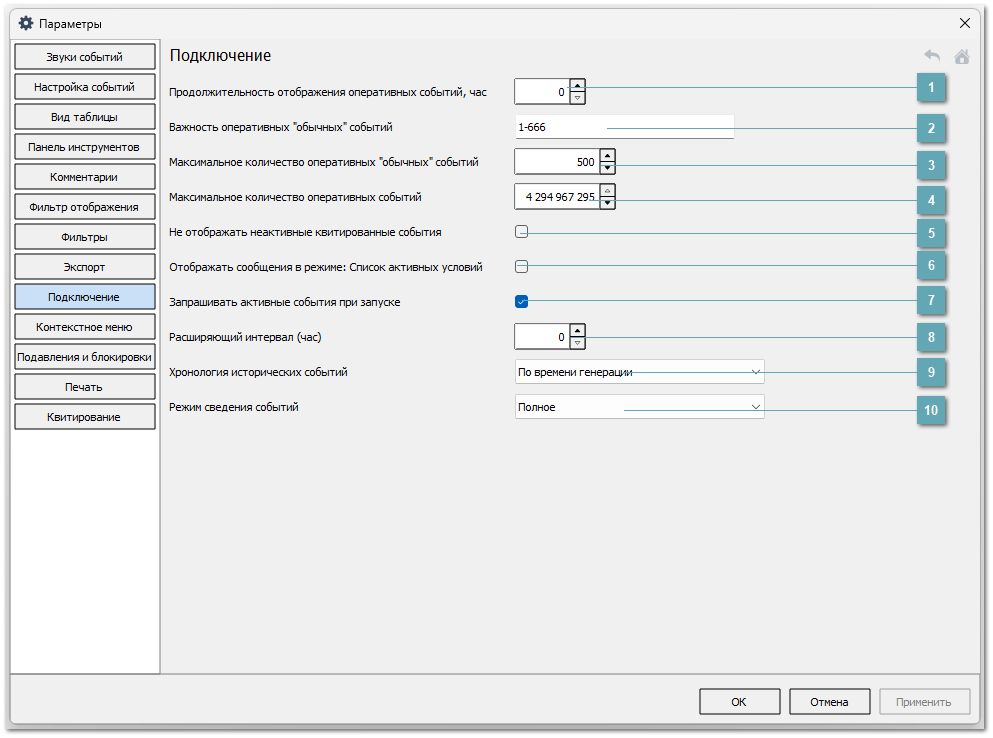This screenshot has height=738, width=993.
Task: Go to Подавления и блокировки section
Action: pyautogui.click(x=85, y=357)
